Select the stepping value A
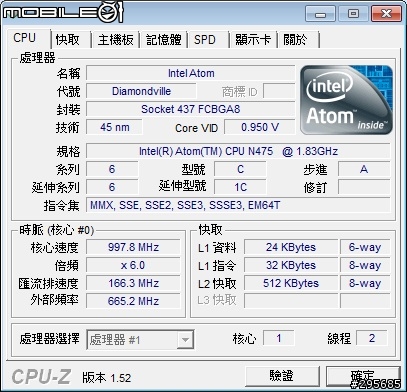Screen dimensions: 407x392 point(364,169)
